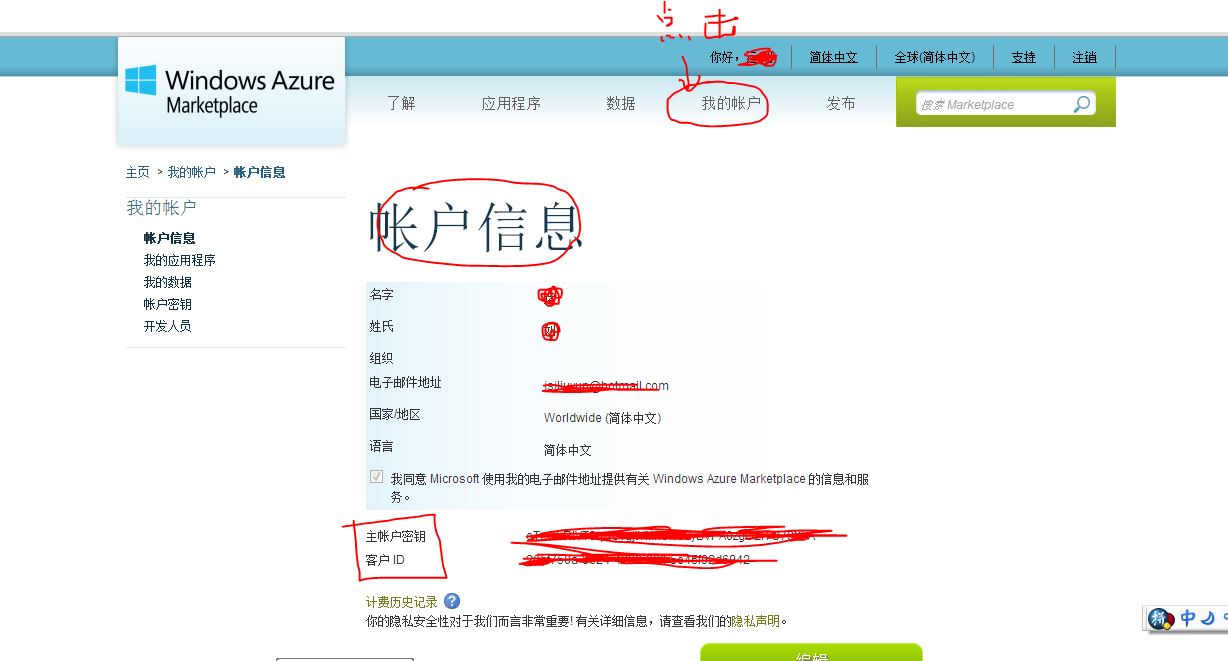Viewport: 1228px width, 661px height.
Task: Click the moon half-width icon on IME bar
Action: (1208, 618)
